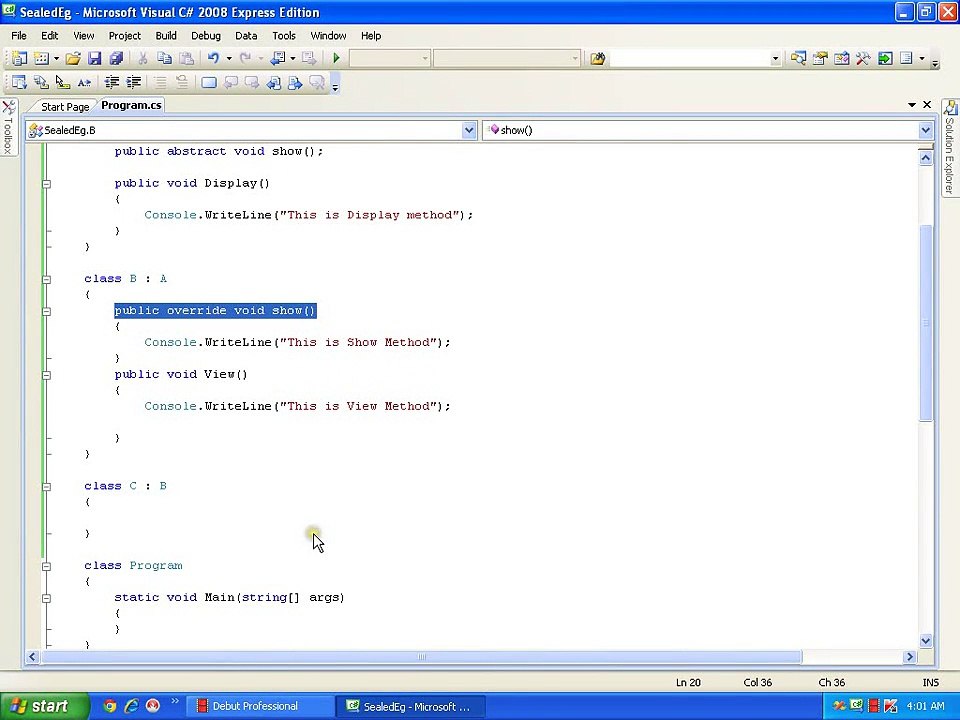Click the Cut scissors icon
The height and width of the screenshot is (720, 960).
(x=142, y=58)
